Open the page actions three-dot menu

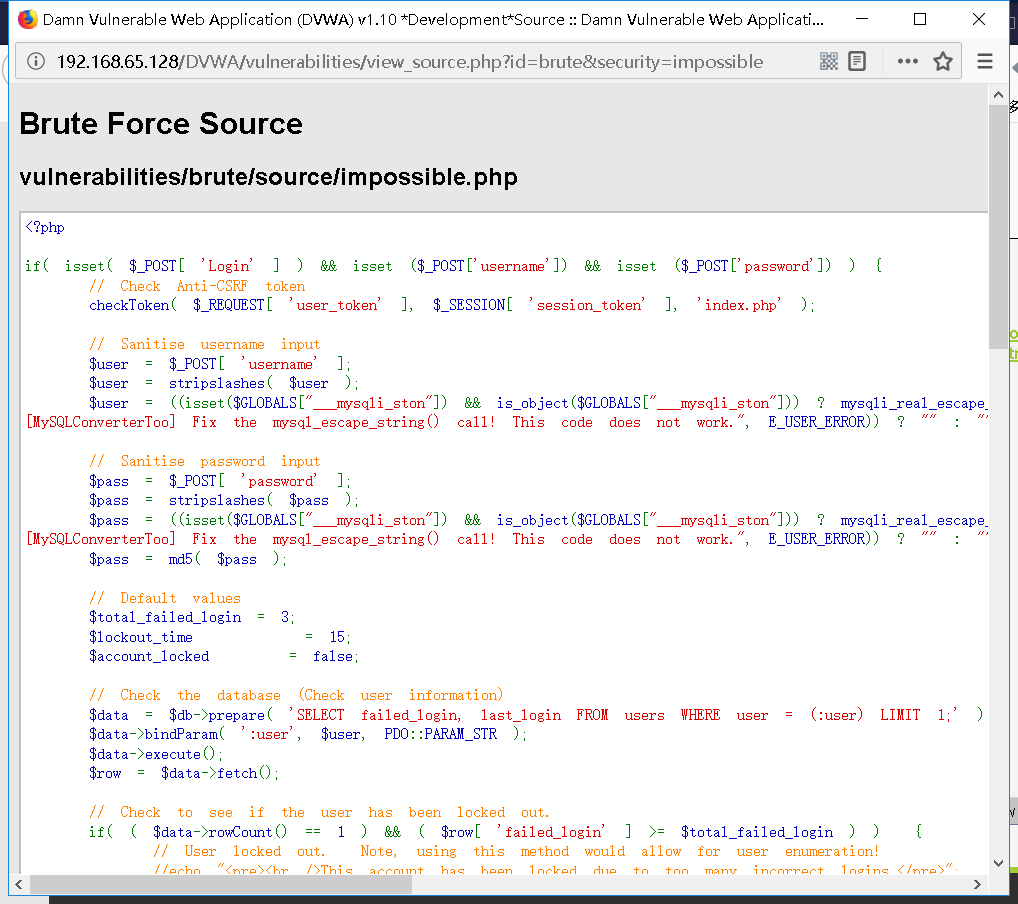907,62
